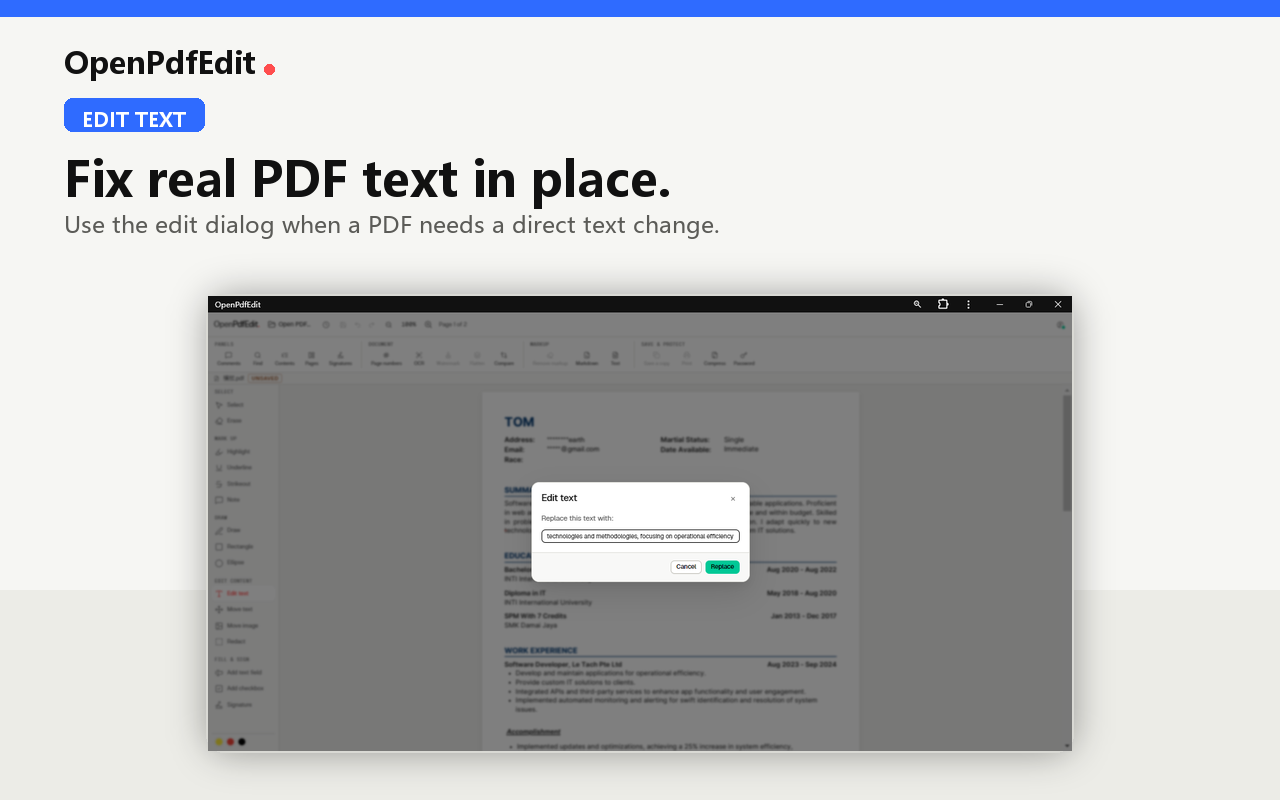
Task: Open the three-dot menu in title bar
Action: pyautogui.click(x=968, y=304)
